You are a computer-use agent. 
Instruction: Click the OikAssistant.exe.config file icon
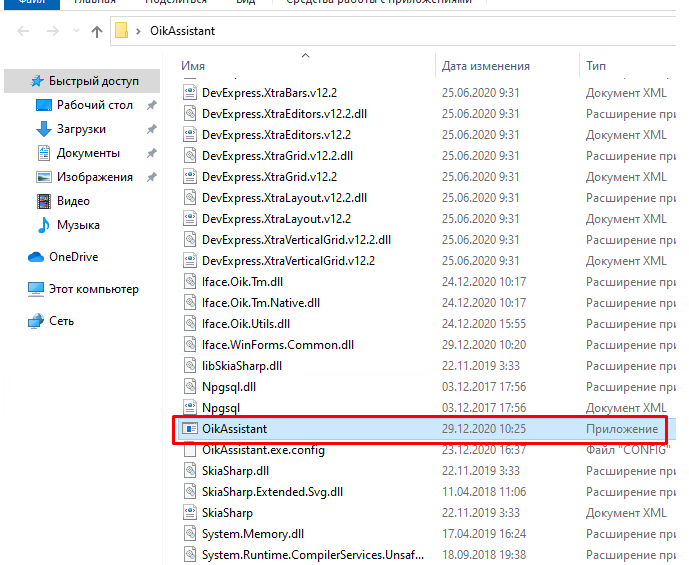tap(190, 450)
